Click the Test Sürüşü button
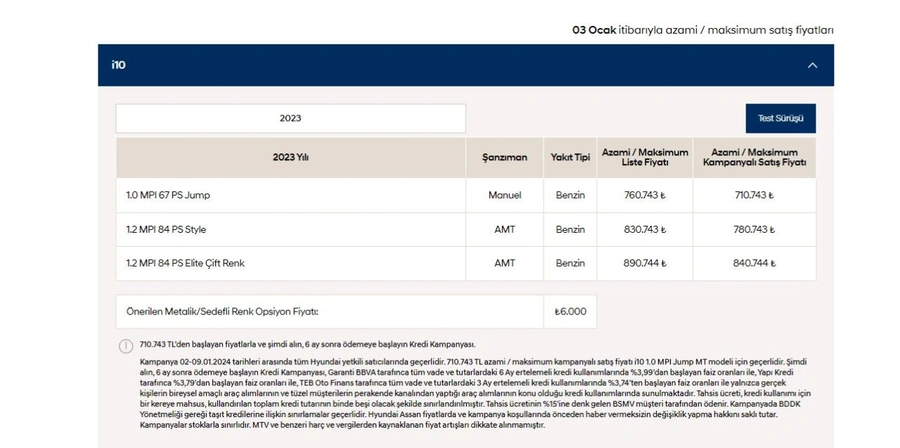The width and height of the screenshot is (900, 448). pyautogui.click(x=781, y=118)
